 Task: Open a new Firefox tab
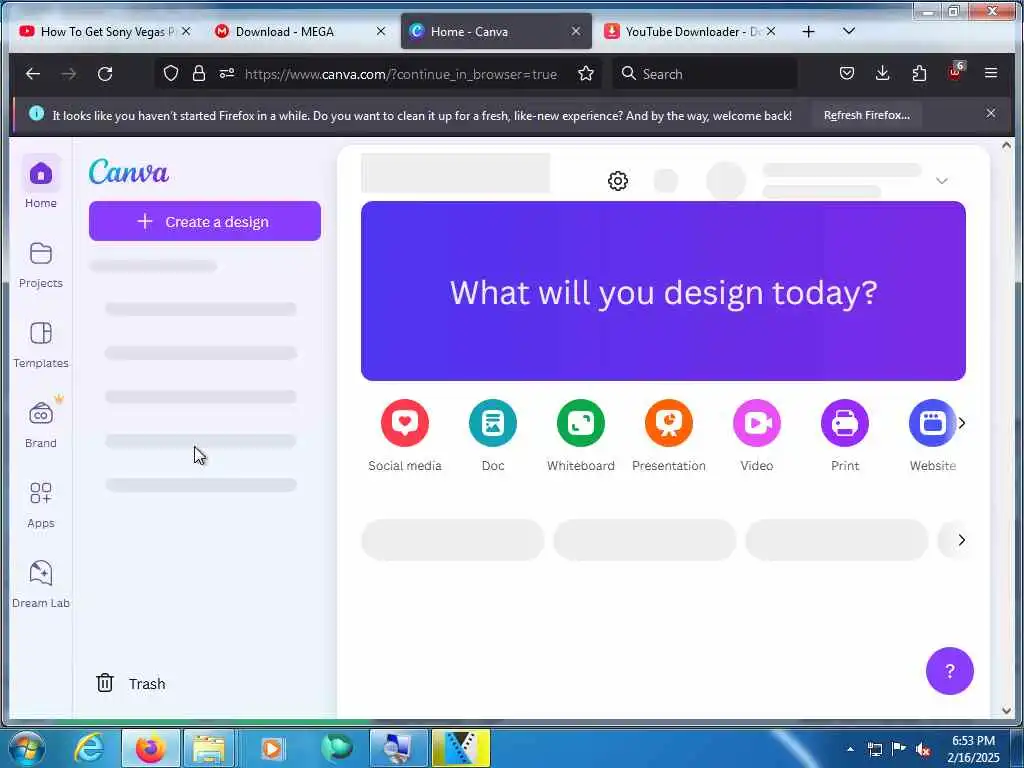[x=808, y=31]
